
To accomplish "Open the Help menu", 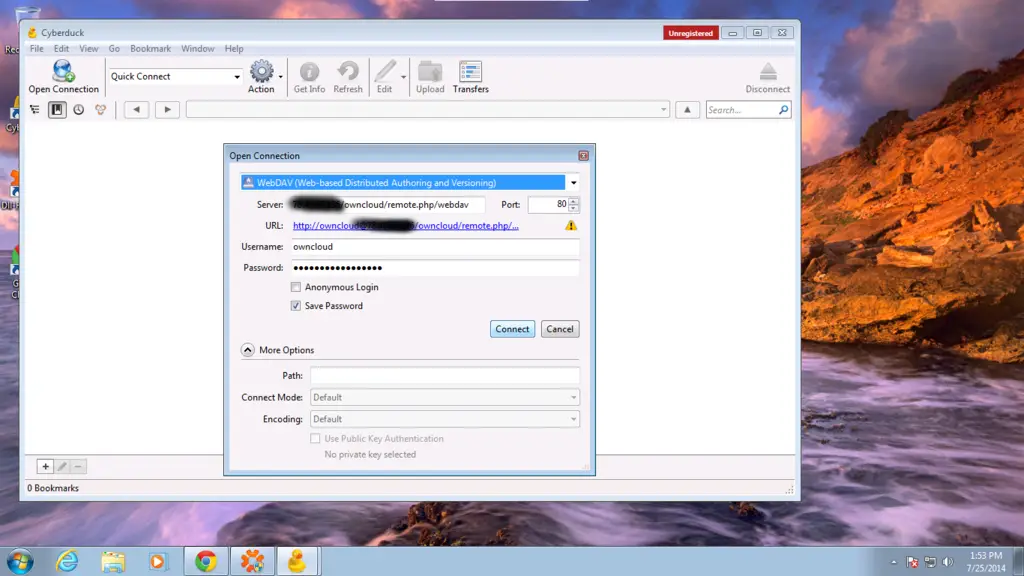I will click(234, 48).
